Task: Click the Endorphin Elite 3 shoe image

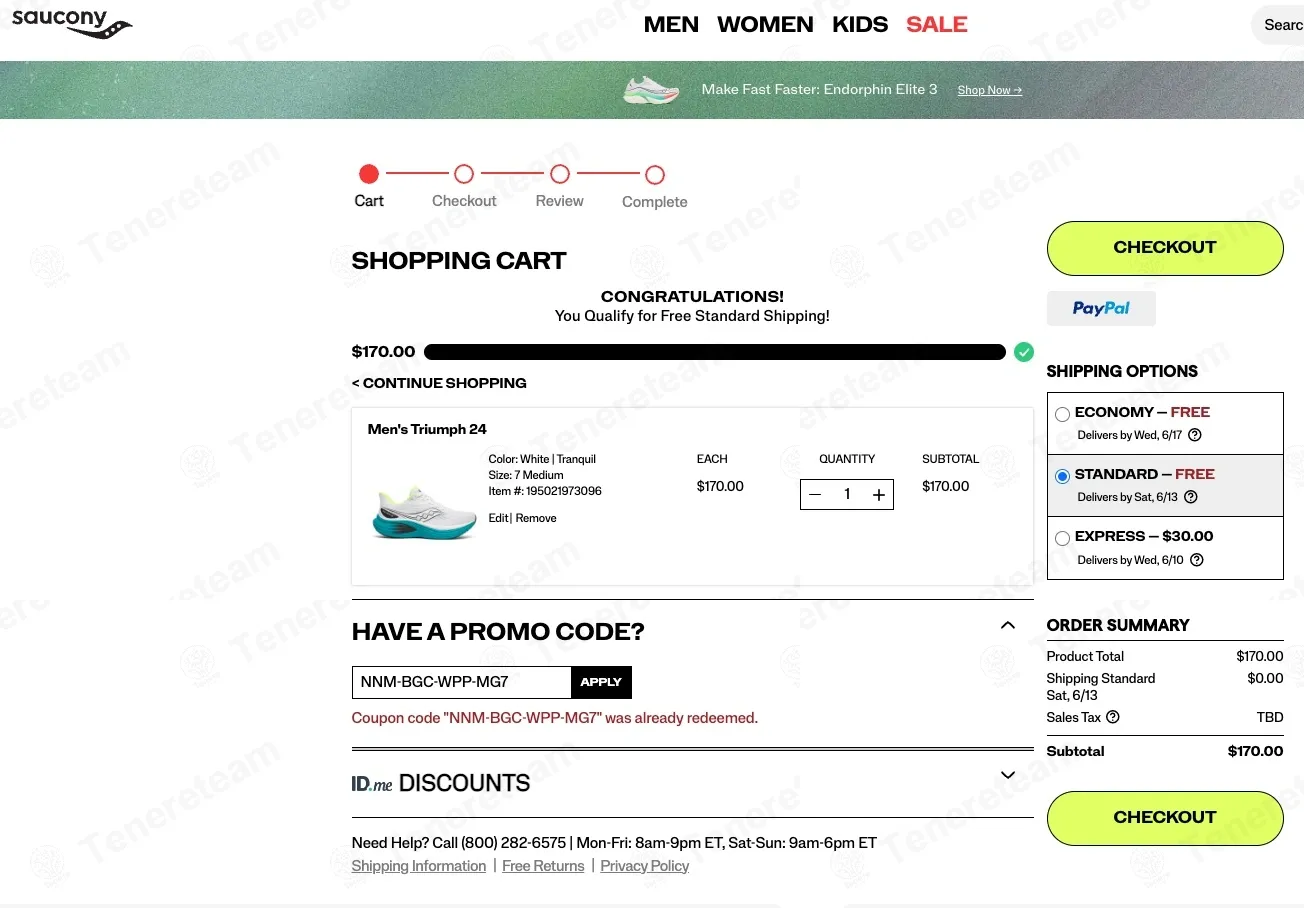Action: [651, 90]
